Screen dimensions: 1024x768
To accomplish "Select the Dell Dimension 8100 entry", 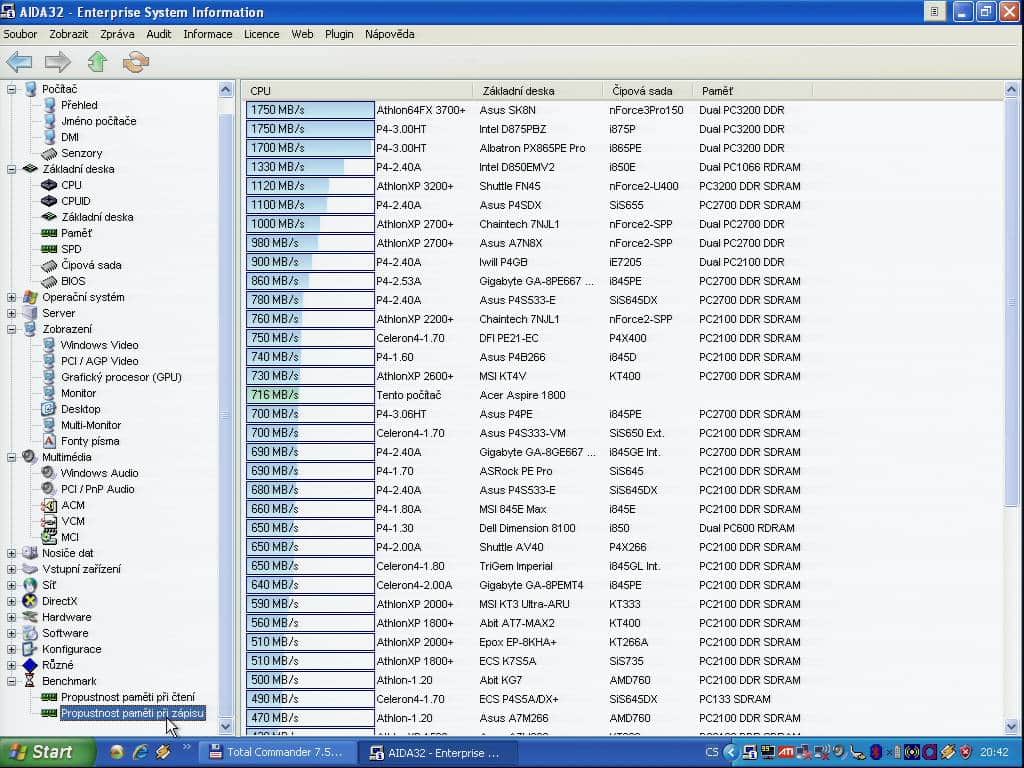I will tap(527, 528).
